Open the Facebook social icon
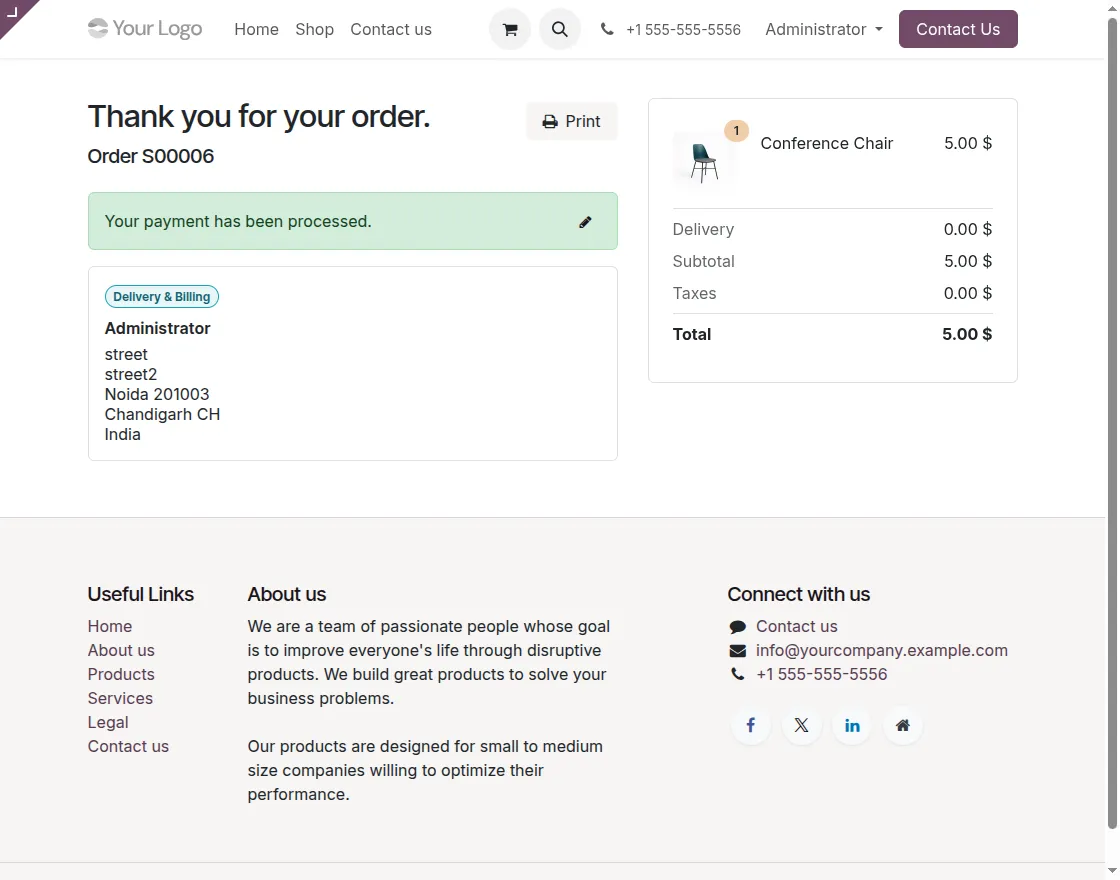The height and width of the screenshot is (880, 1120). pyautogui.click(x=751, y=726)
